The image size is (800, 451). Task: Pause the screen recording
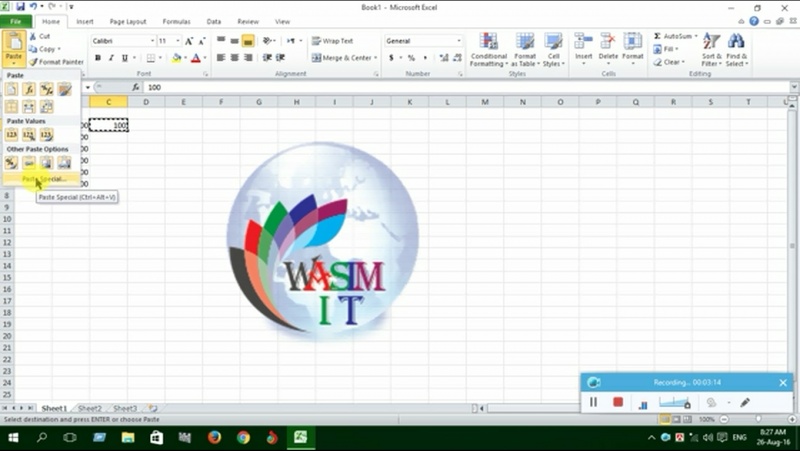pos(593,402)
